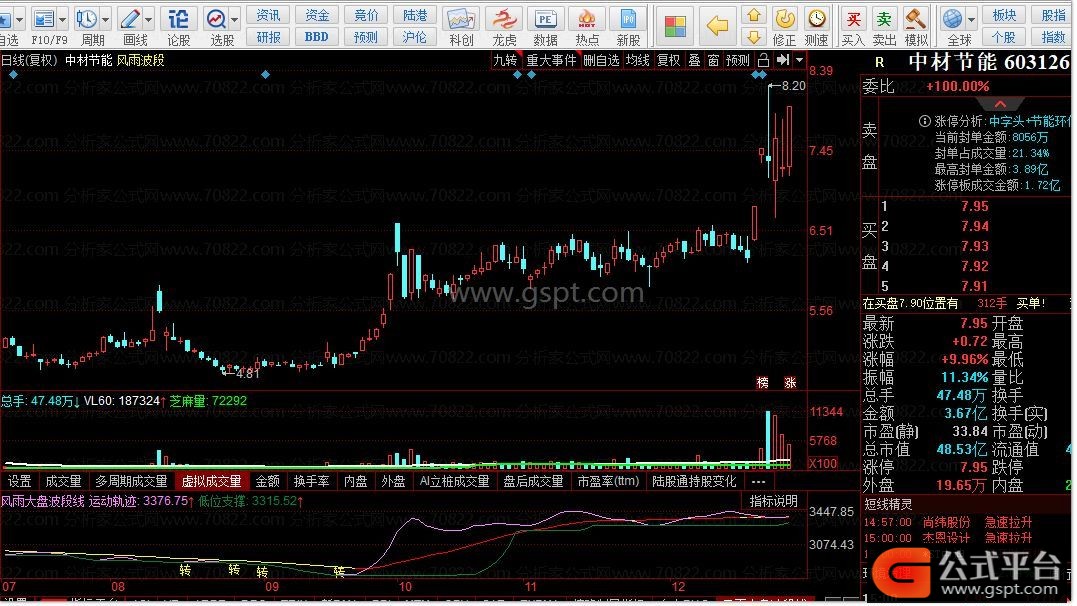Open the 新股 IPO icon
The image size is (1077, 606).
(628, 19)
